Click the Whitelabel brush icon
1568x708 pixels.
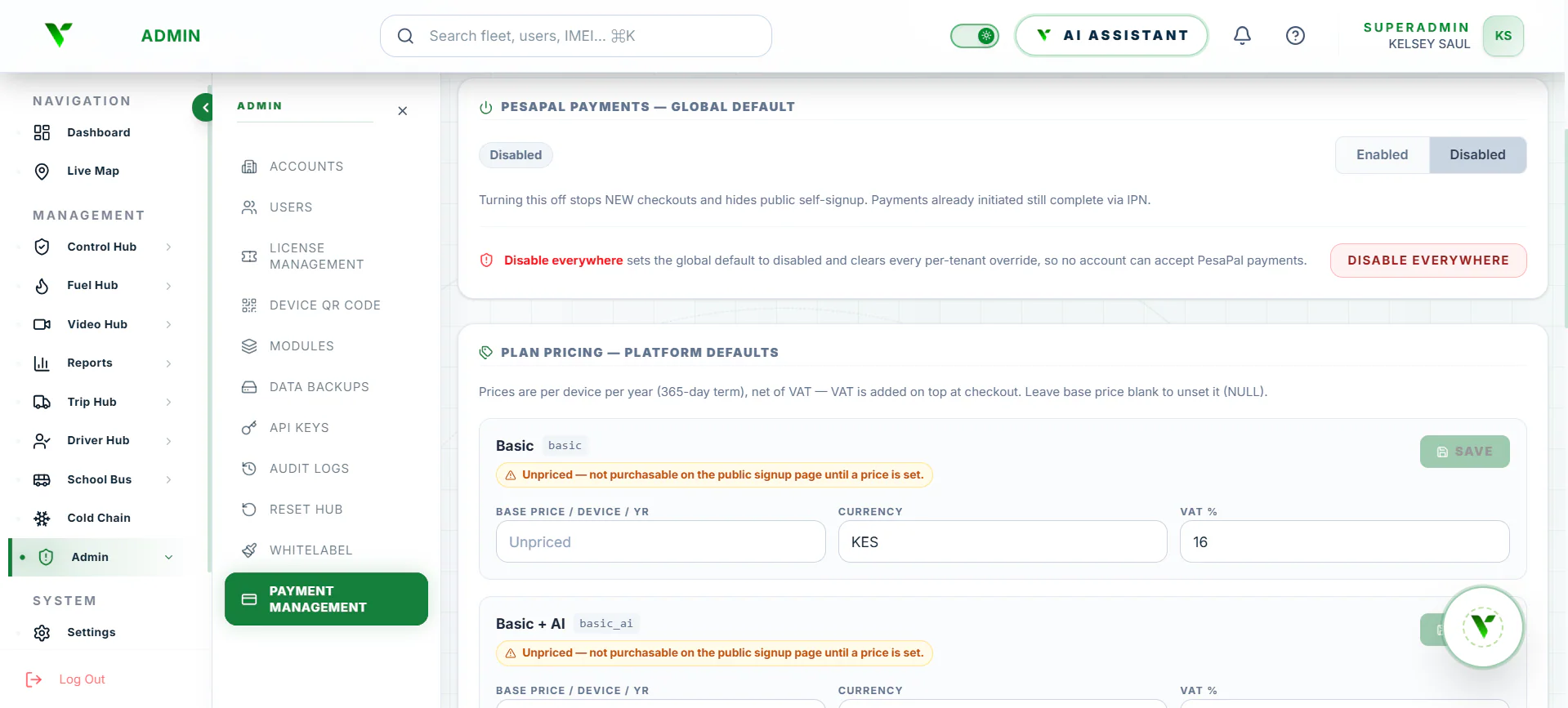tap(249, 550)
